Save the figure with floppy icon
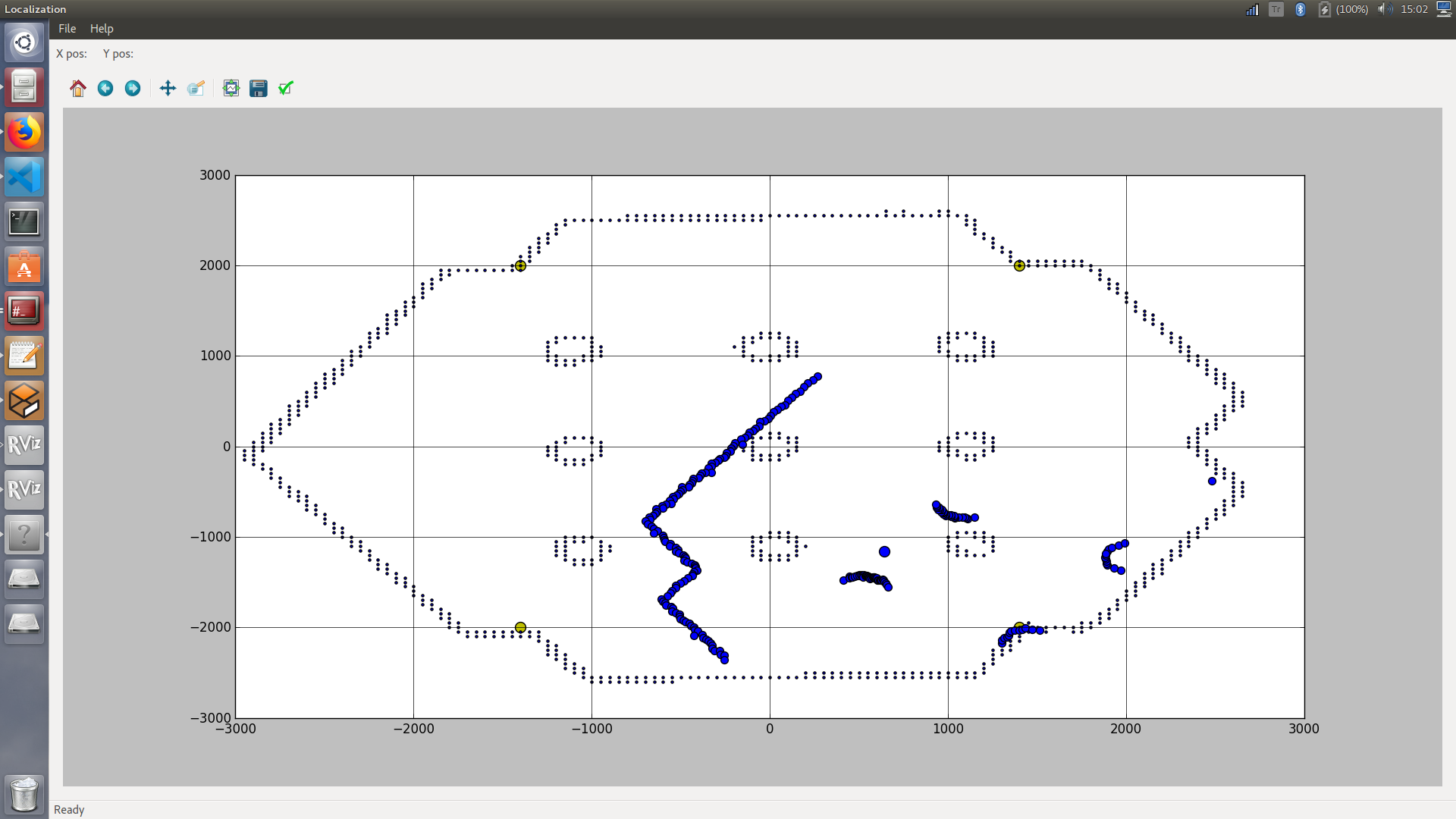 tap(259, 89)
